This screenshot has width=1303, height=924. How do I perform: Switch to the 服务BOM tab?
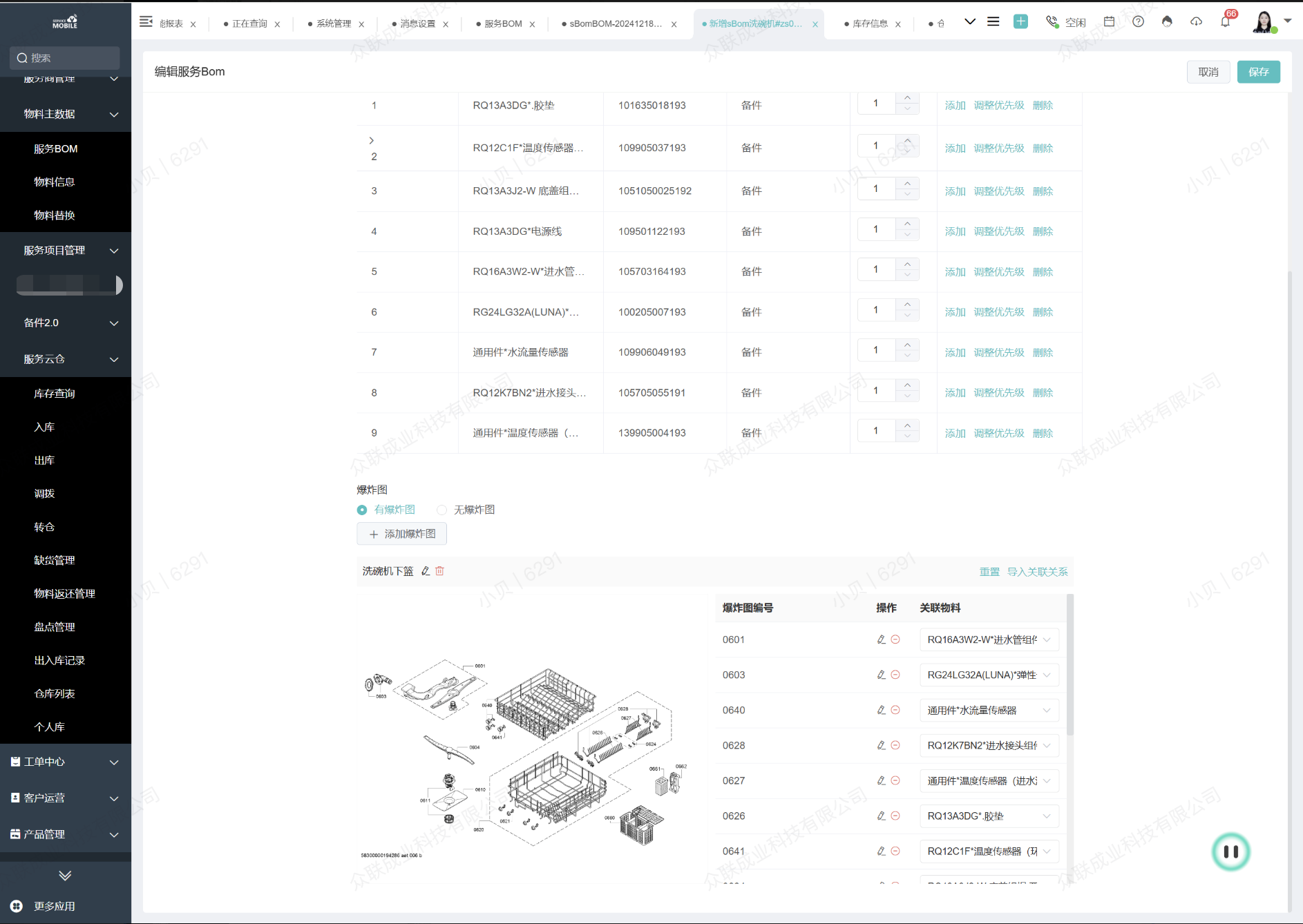coord(503,23)
